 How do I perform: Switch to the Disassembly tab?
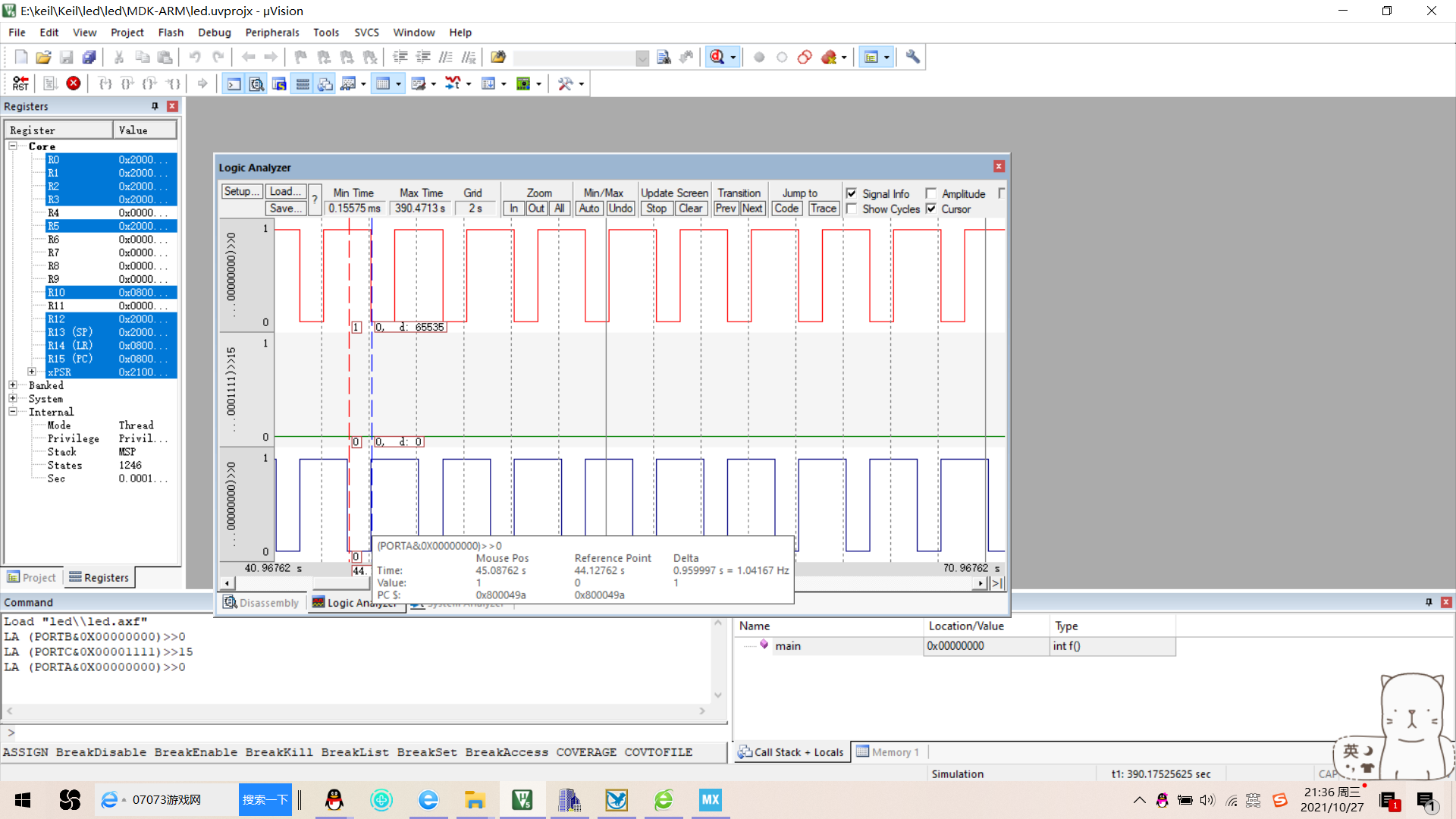pos(262,603)
